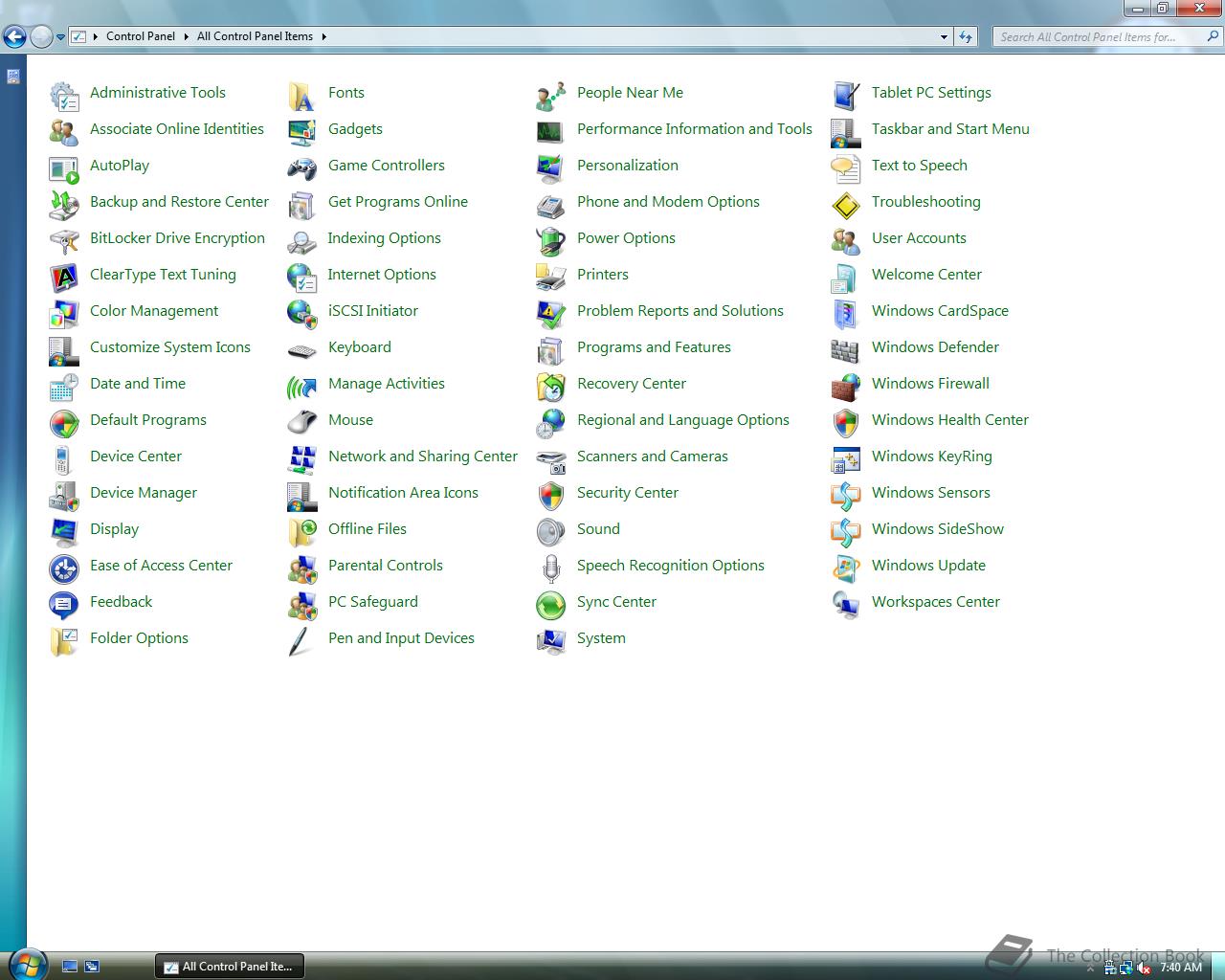1225x980 pixels.
Task: Open the Speech Recognition Options link
Action: tap(671, 566)
